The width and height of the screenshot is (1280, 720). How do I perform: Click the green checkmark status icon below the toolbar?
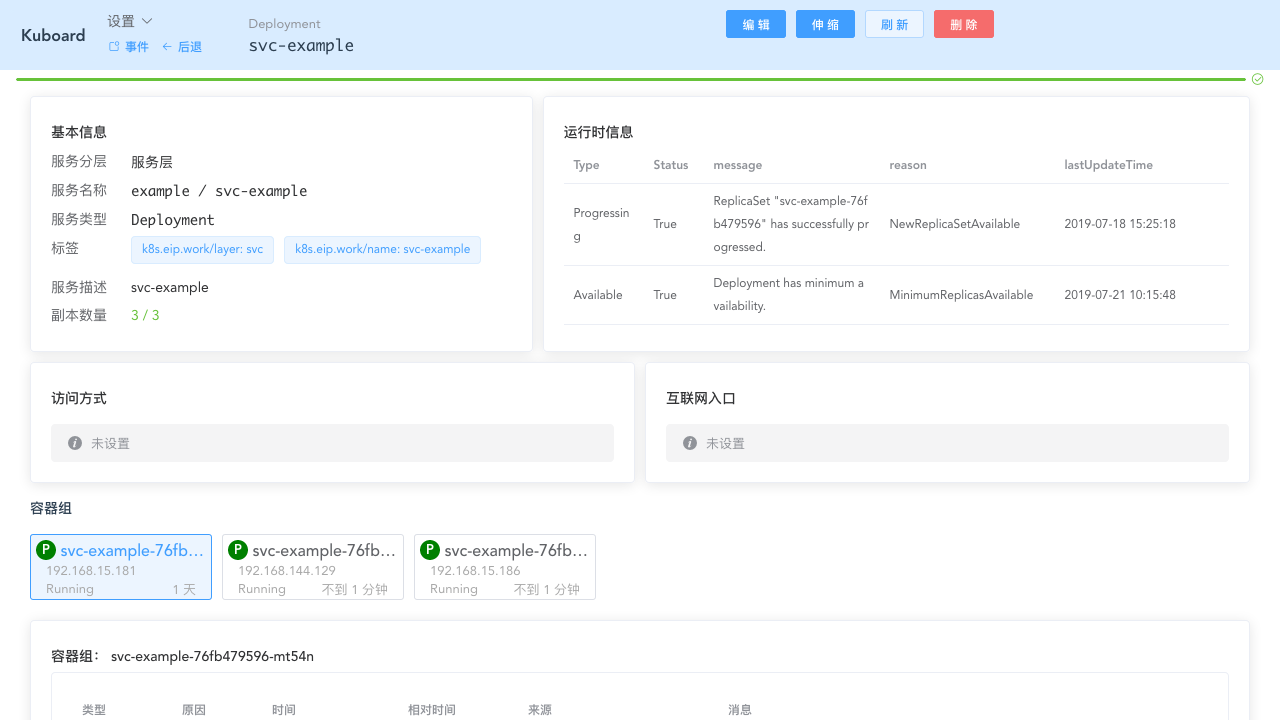[1257, 78]
